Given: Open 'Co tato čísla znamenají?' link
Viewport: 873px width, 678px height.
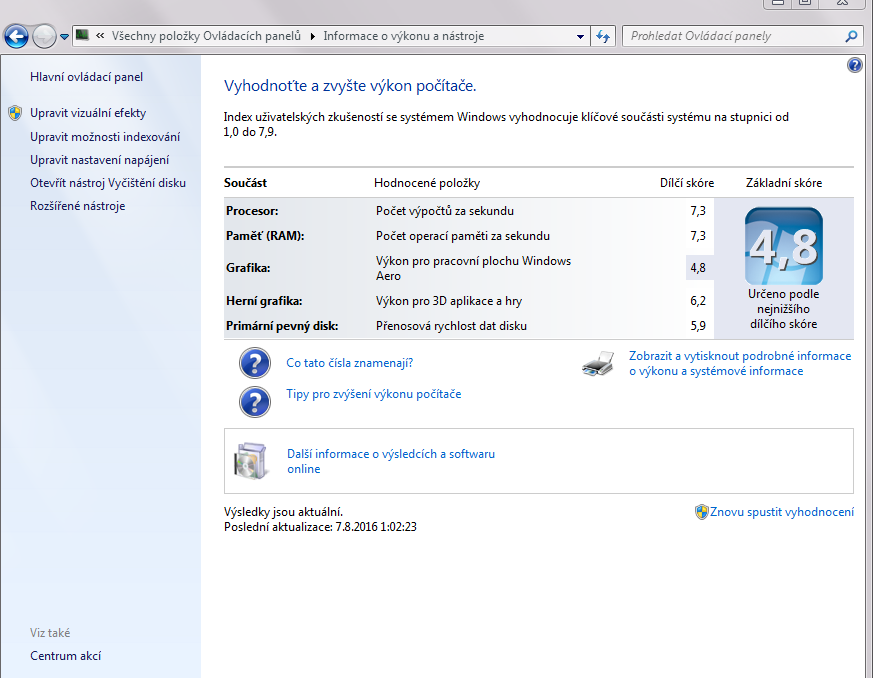Looking at the screenshot, I should point(350,363).
